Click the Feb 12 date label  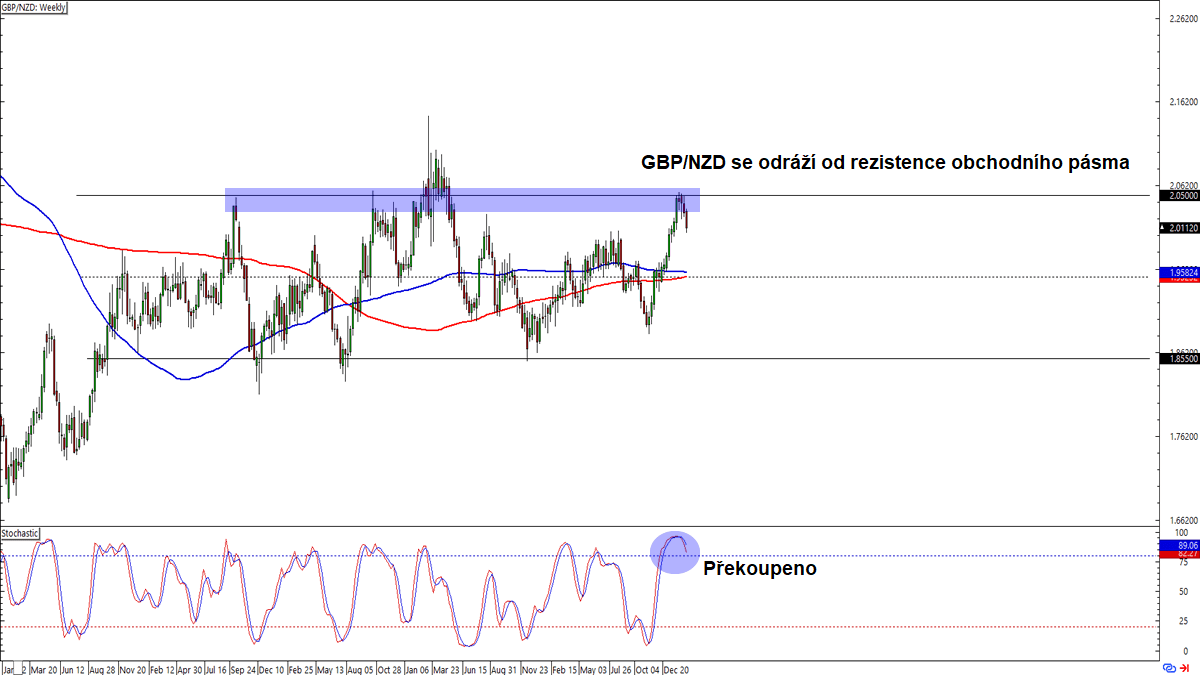(x=164, y=668)
